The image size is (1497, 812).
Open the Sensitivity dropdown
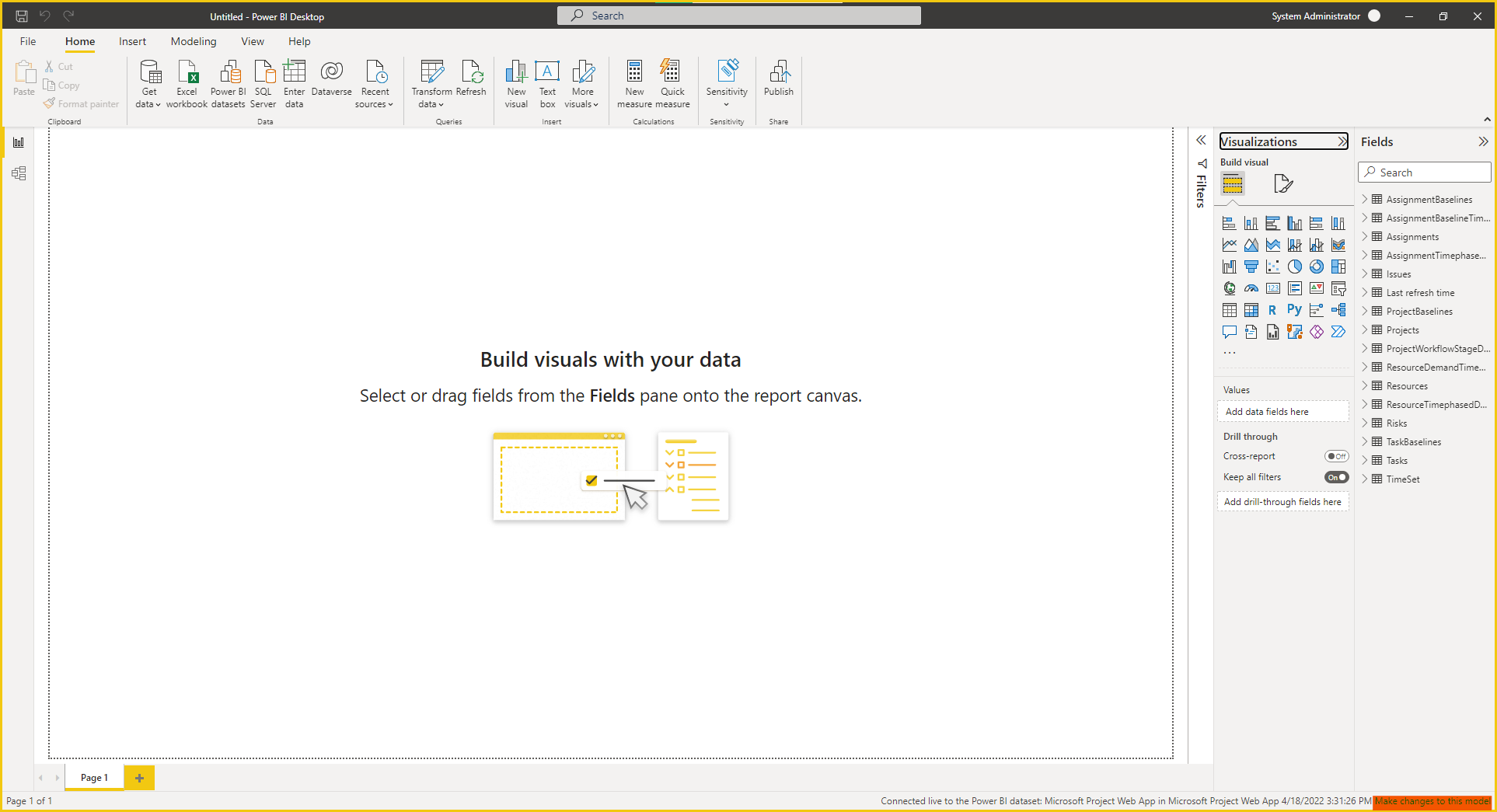727,84
